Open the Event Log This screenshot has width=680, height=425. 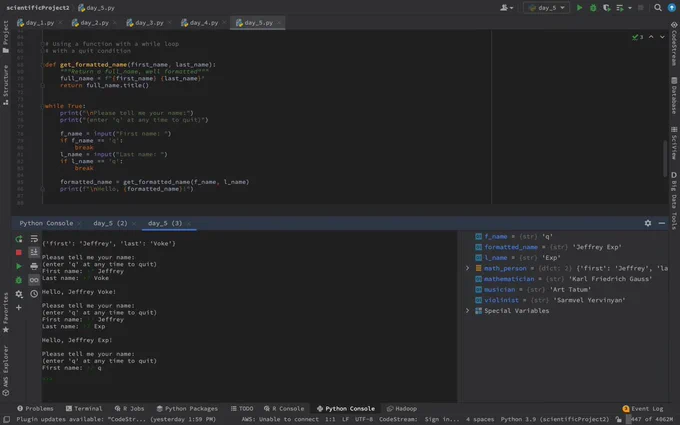coord(643,409)
